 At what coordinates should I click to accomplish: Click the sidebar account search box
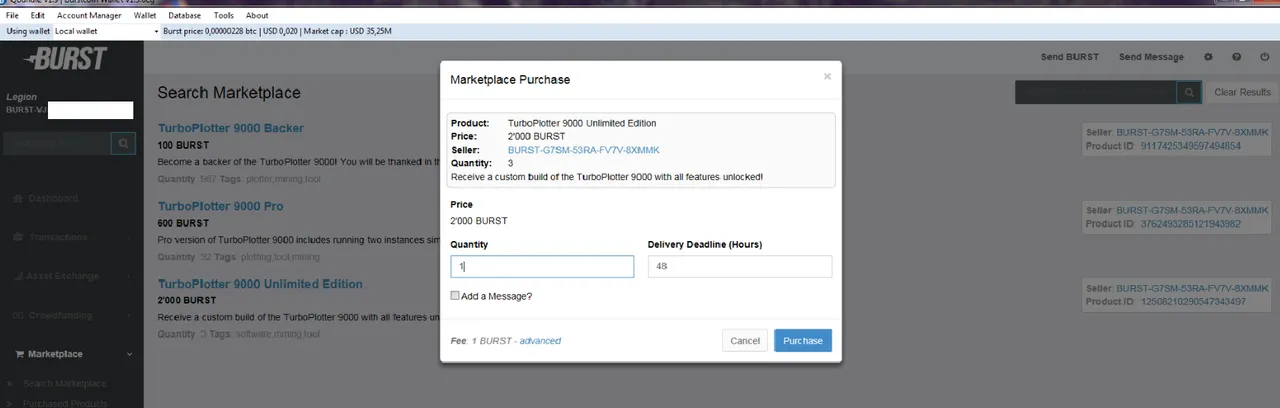56,144
